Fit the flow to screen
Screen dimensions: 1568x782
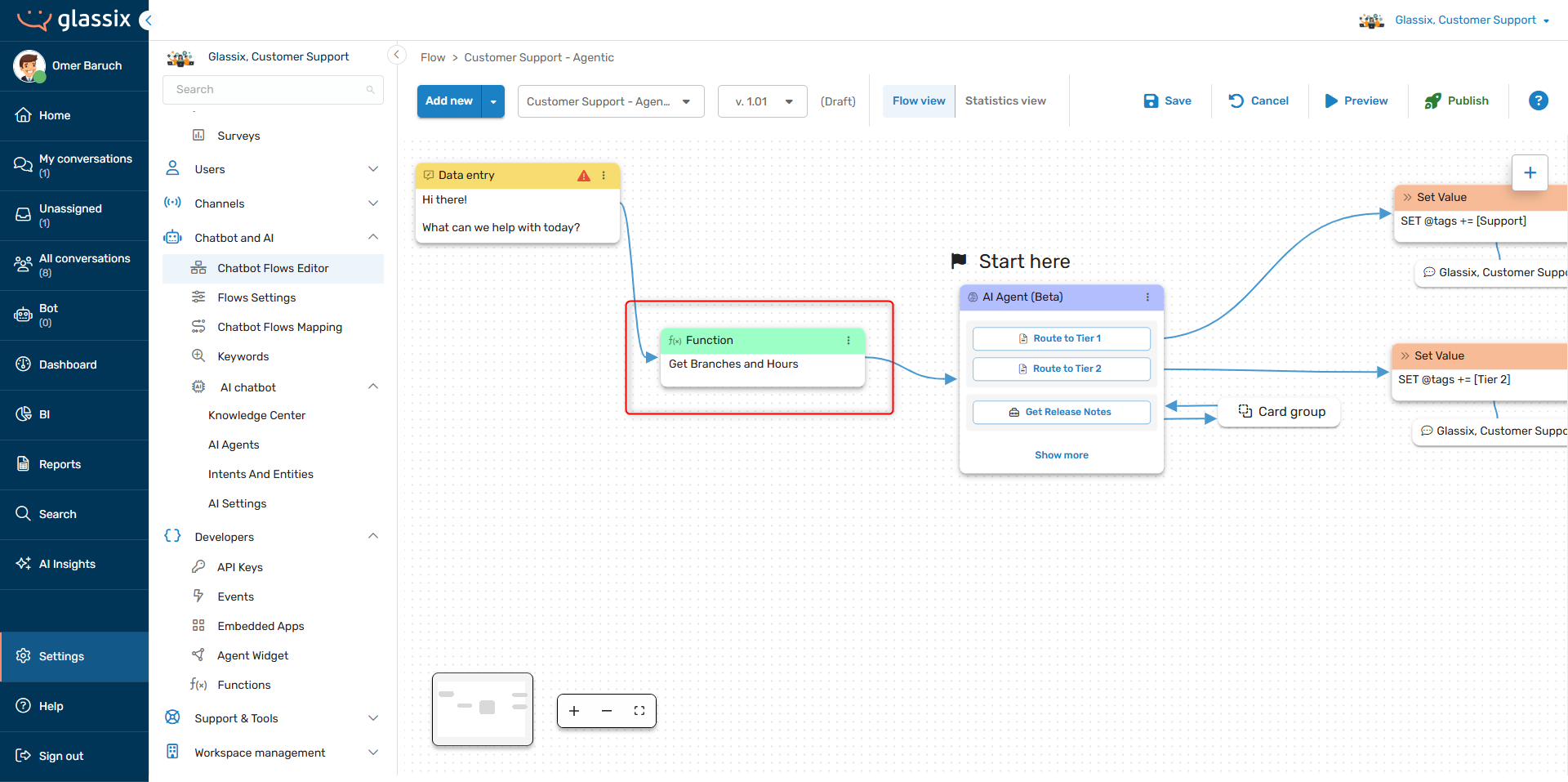[x=639, y=711]
